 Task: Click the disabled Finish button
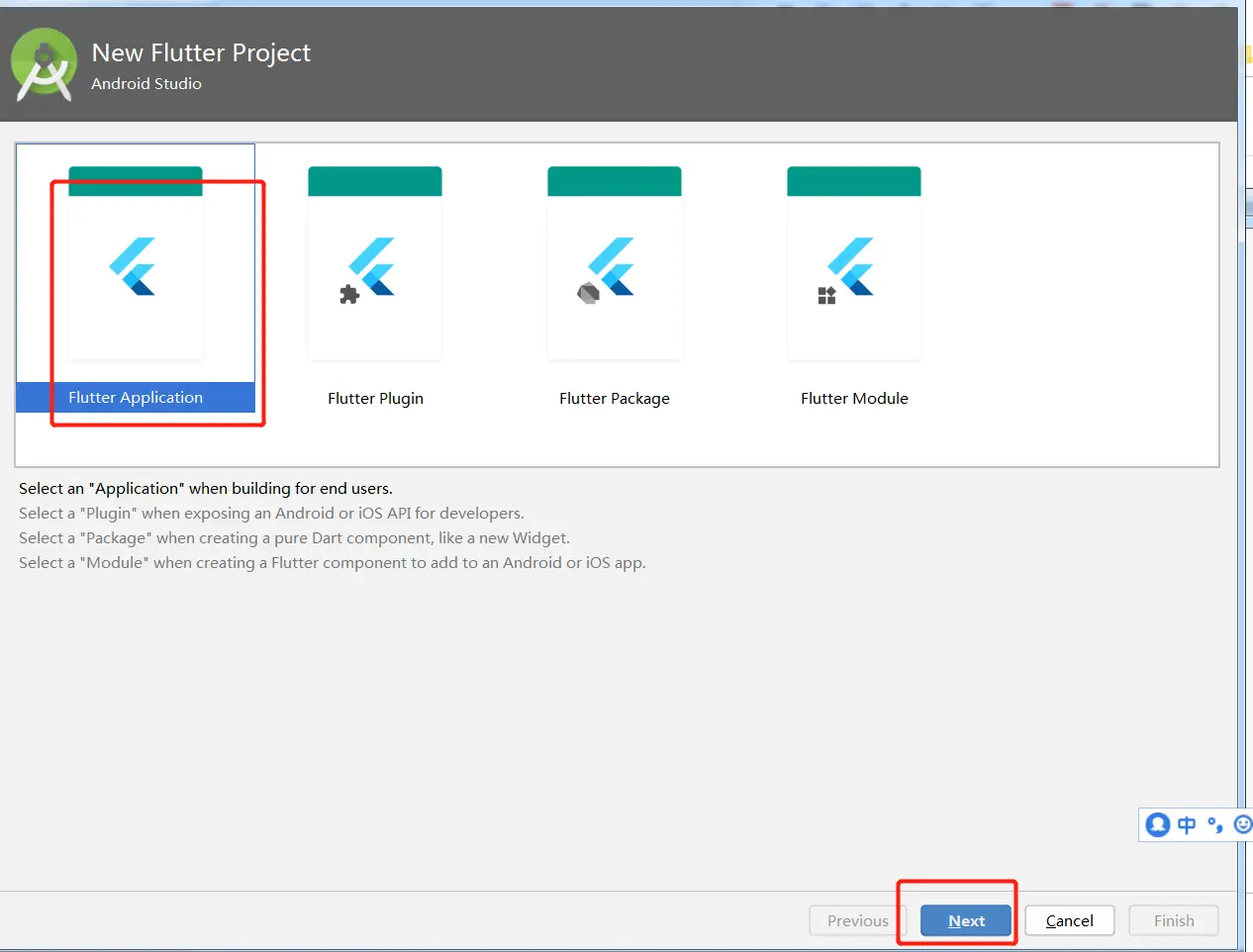coord(1174,920)
